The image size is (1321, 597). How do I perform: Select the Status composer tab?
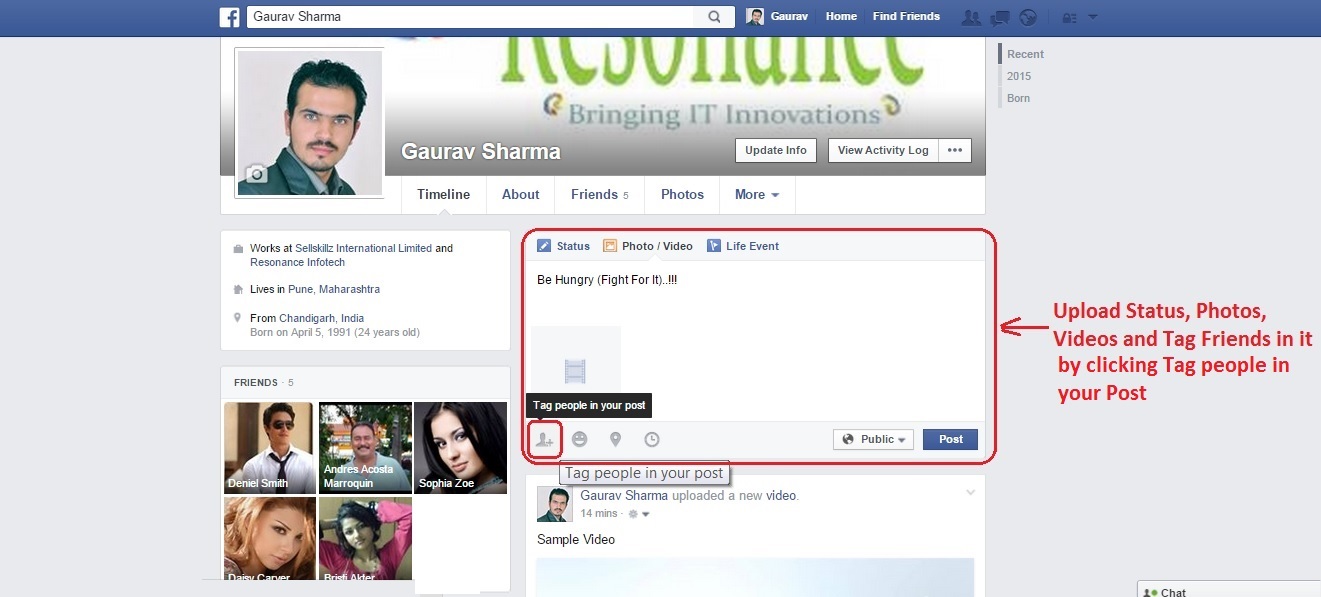[x=564, y=246]
